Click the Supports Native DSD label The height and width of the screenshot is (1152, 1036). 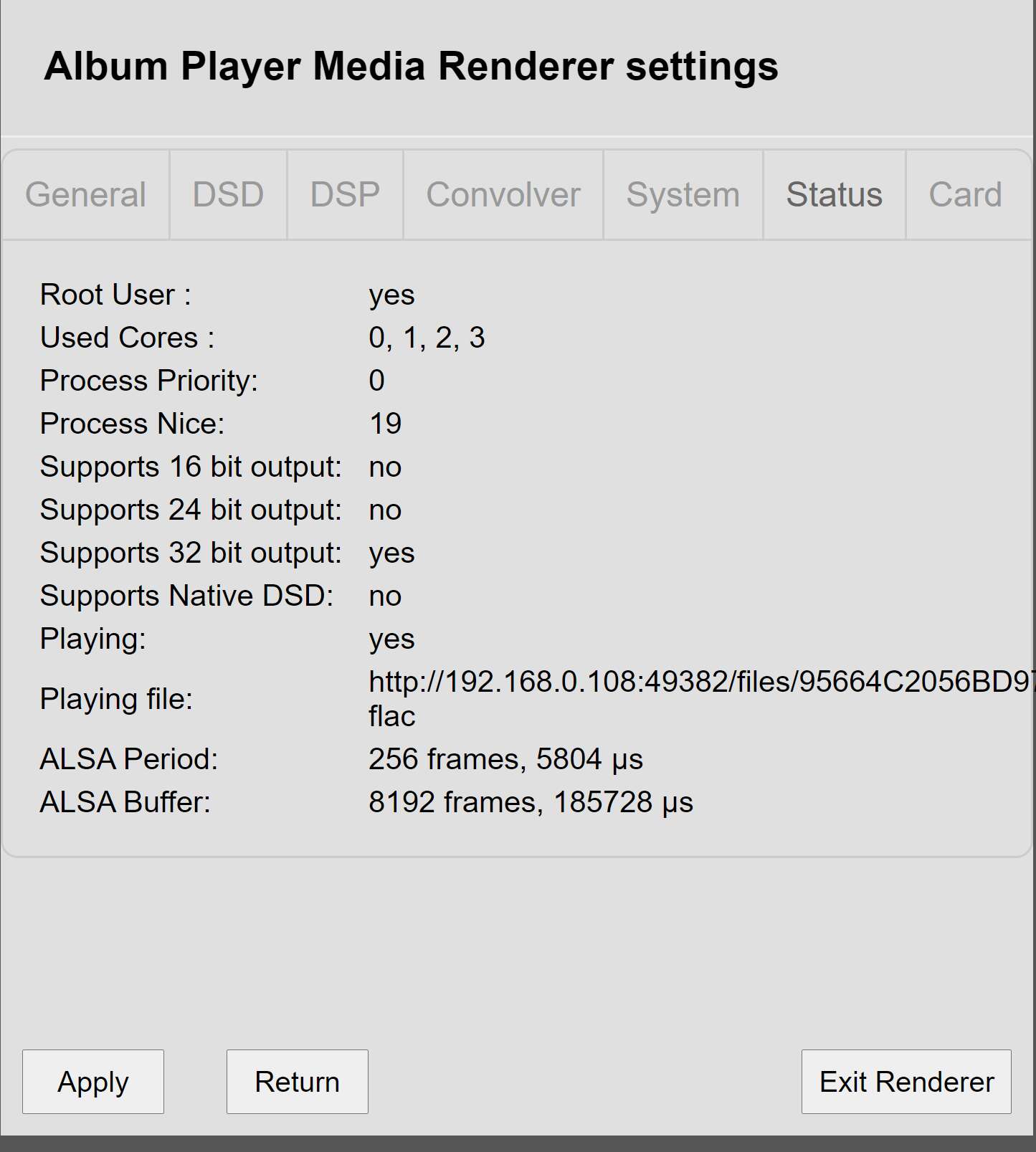pyautogui.click(x=186, y=596)
